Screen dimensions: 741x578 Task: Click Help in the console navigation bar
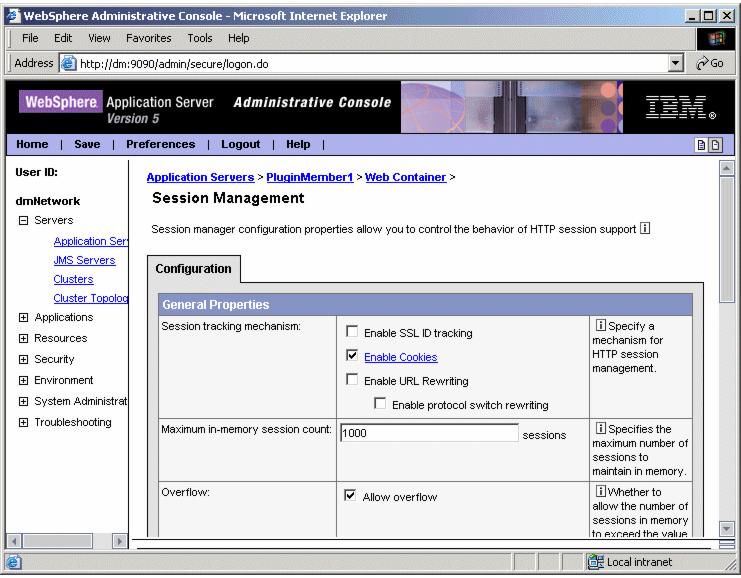pos(298,144)
